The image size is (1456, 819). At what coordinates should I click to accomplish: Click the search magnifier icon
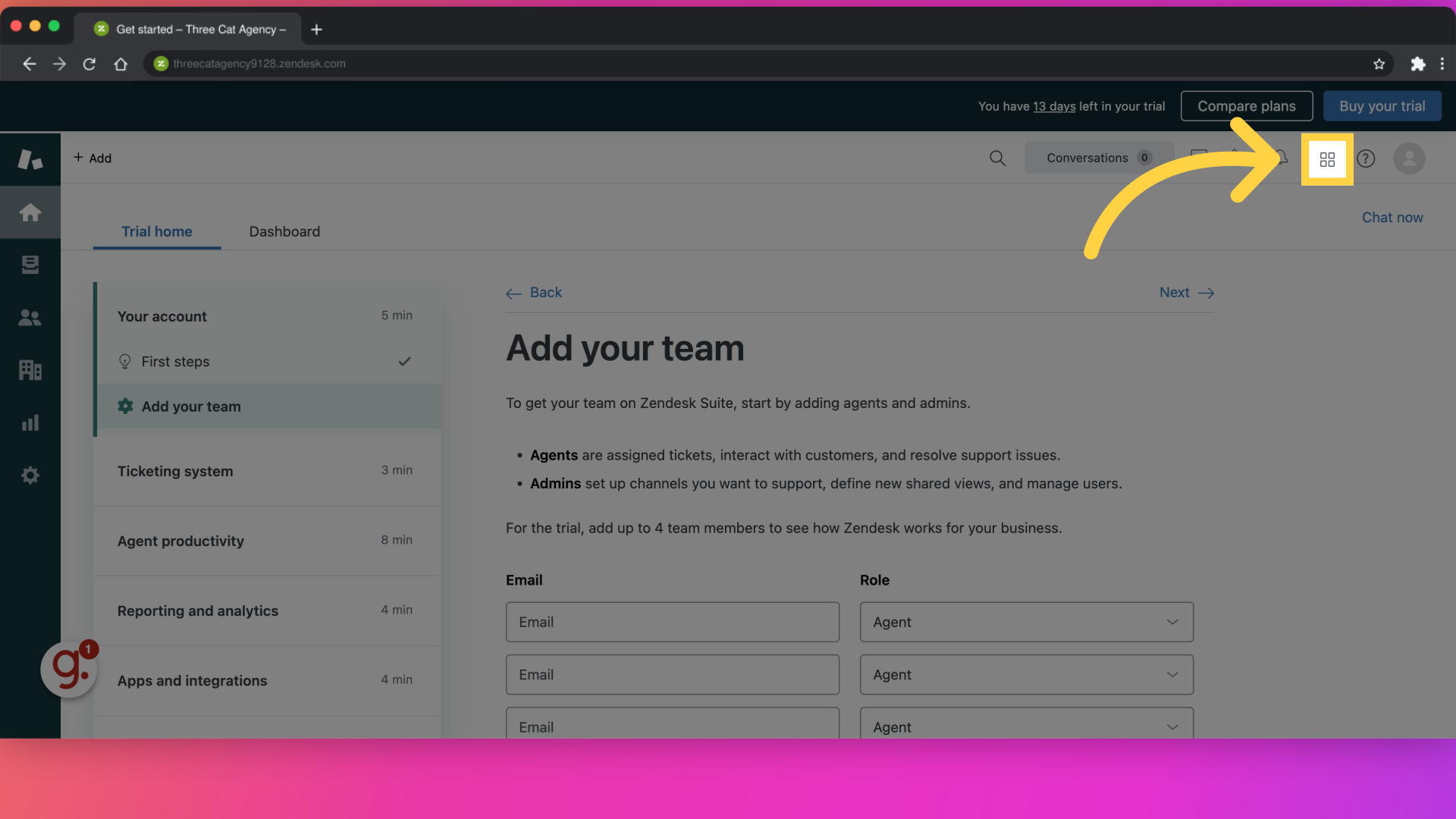[x=998, y=158]
